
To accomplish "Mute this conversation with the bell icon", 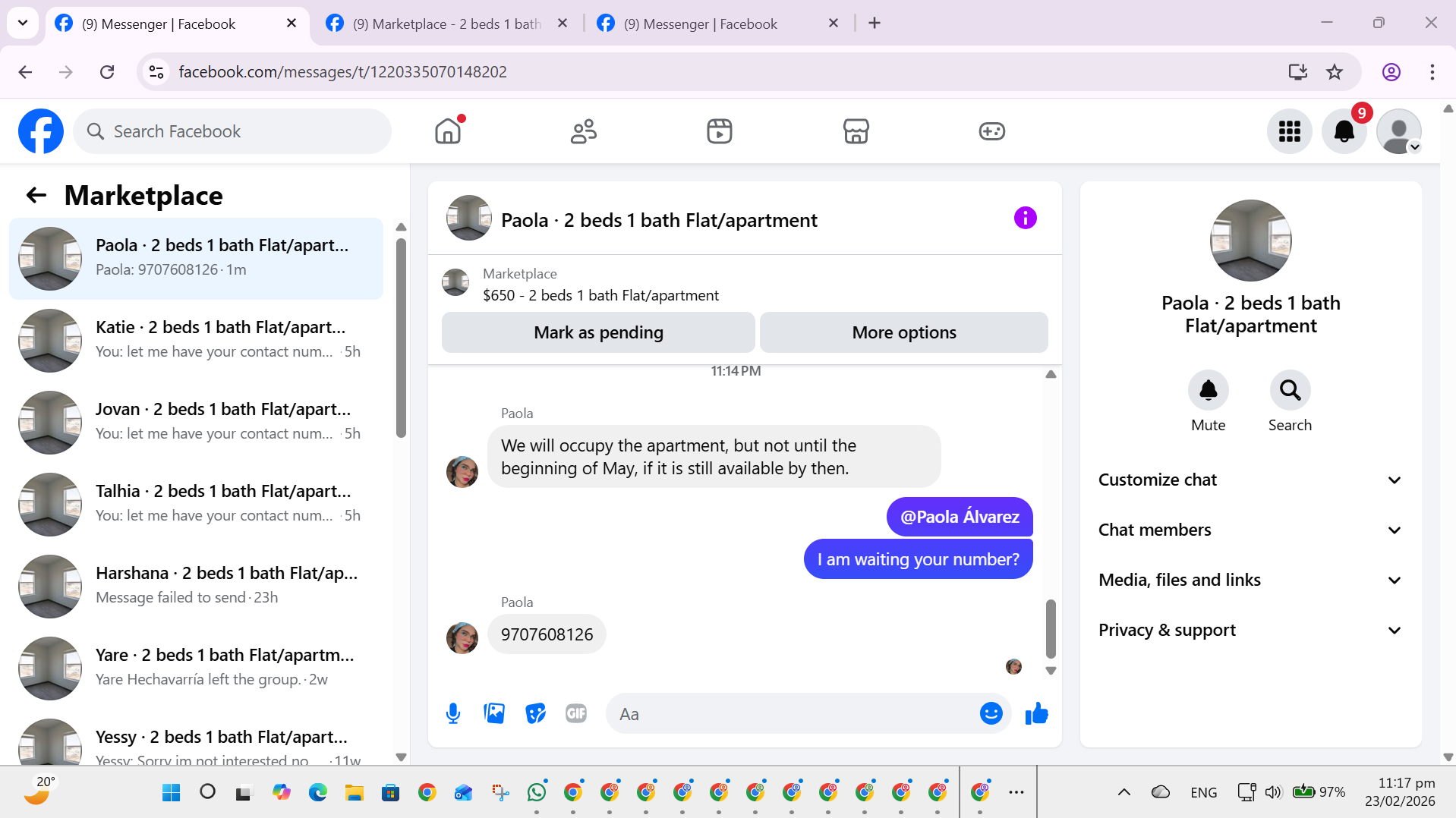I will [1208, 390].
